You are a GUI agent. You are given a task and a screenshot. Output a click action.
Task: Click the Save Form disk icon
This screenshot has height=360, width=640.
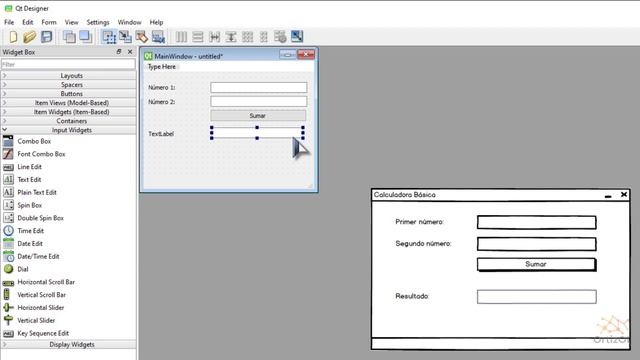pos(47,37)
